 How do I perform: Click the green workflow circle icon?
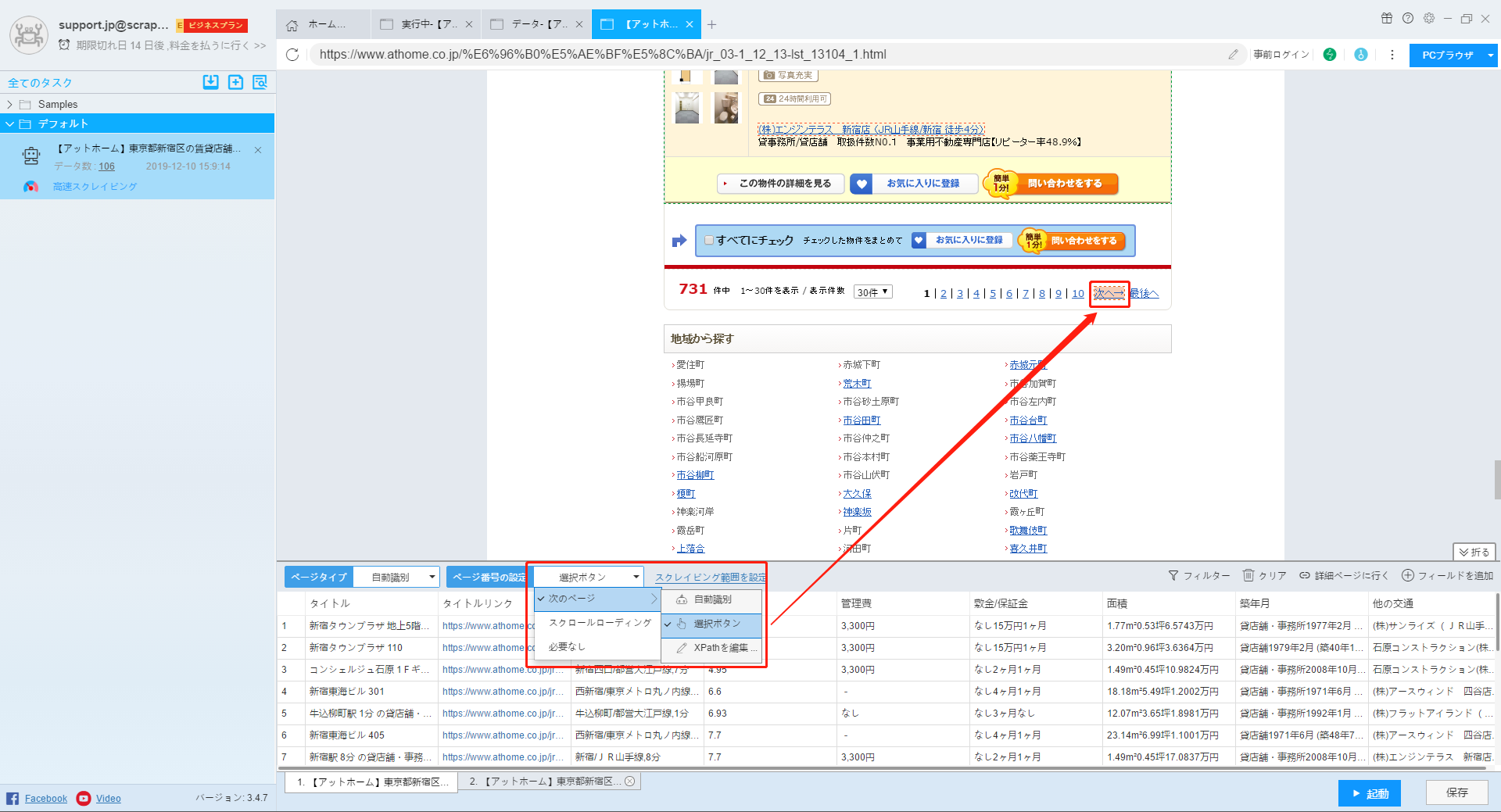(1330, 55)
